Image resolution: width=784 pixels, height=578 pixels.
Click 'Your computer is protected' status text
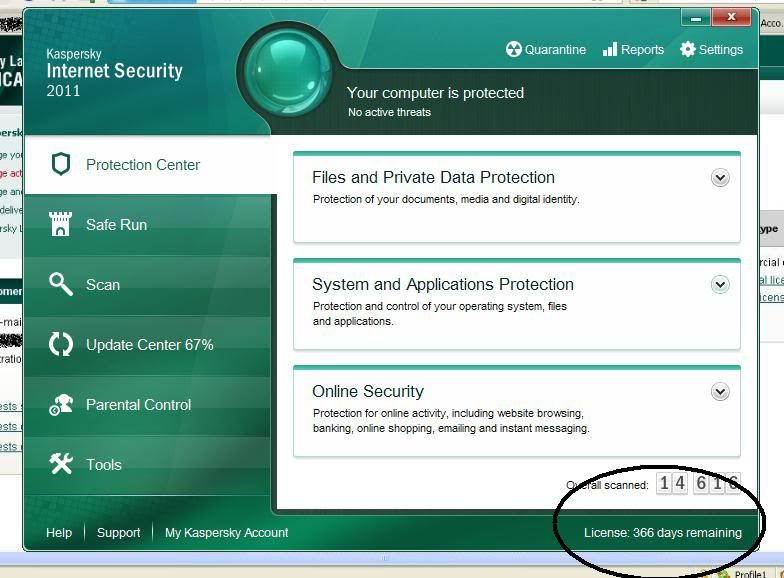point(435,93)
